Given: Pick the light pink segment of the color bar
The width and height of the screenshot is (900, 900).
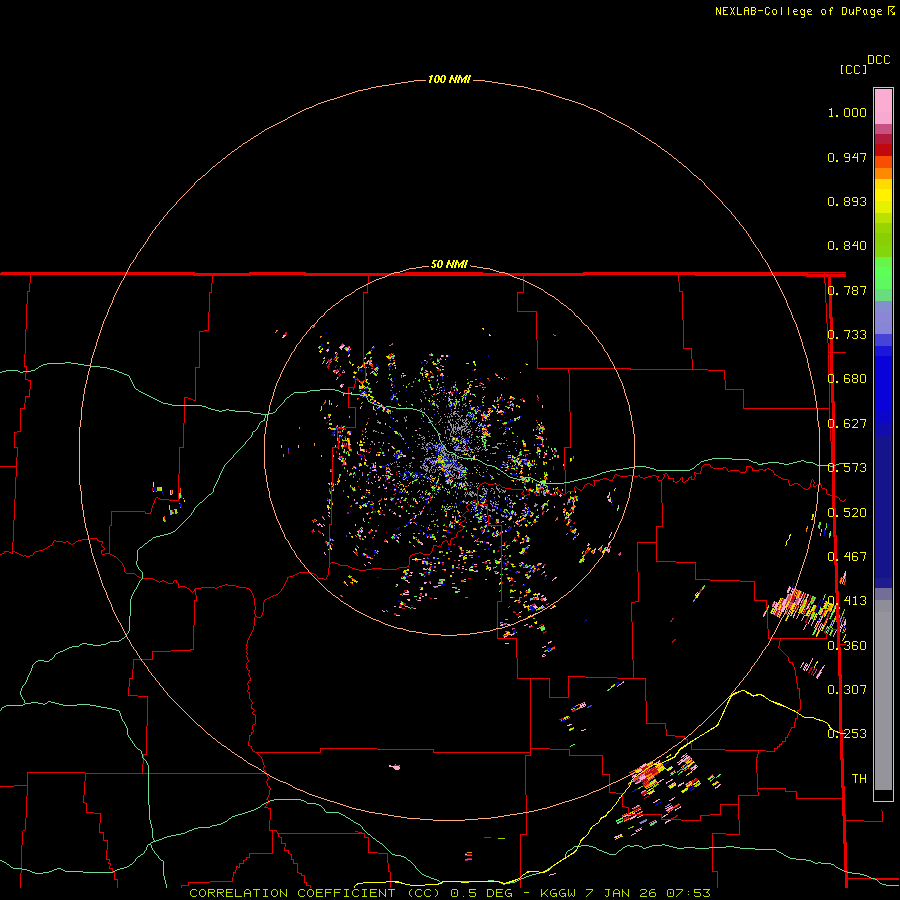Looking at the screenshot, I should [883, 107].
